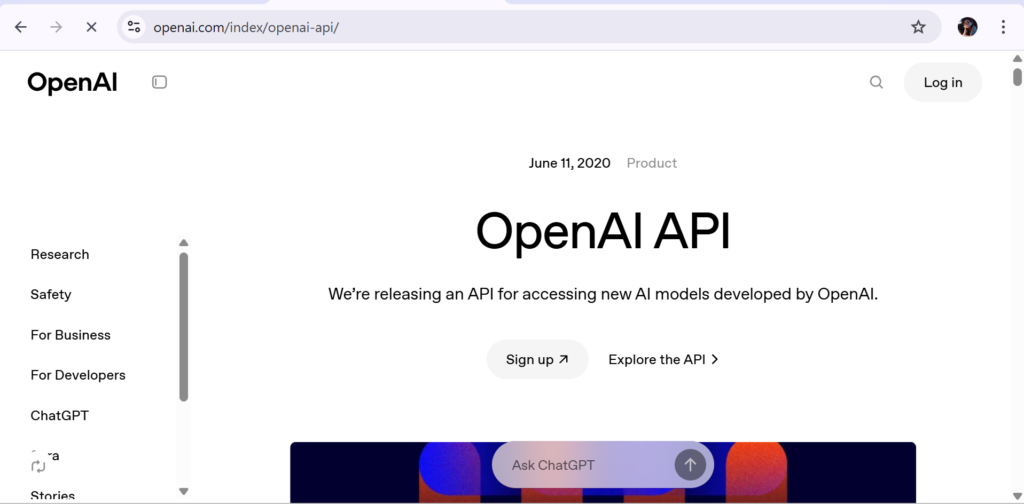Click the page scrollbar thumb
This screenshot has width=1024, height=504.
1017,76
